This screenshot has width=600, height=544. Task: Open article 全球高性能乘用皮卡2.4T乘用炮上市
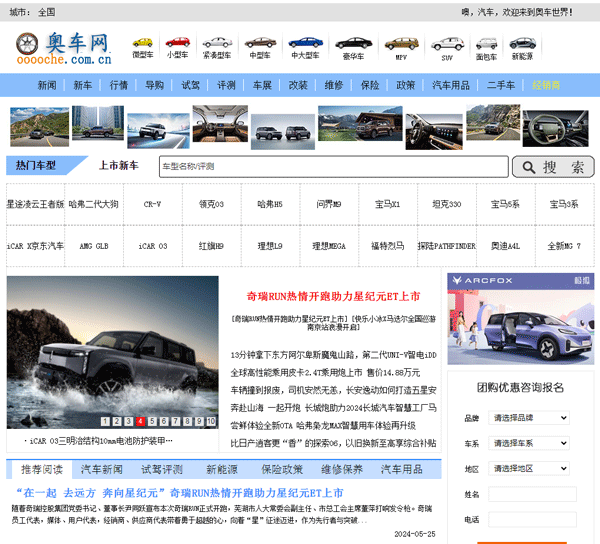325,373
